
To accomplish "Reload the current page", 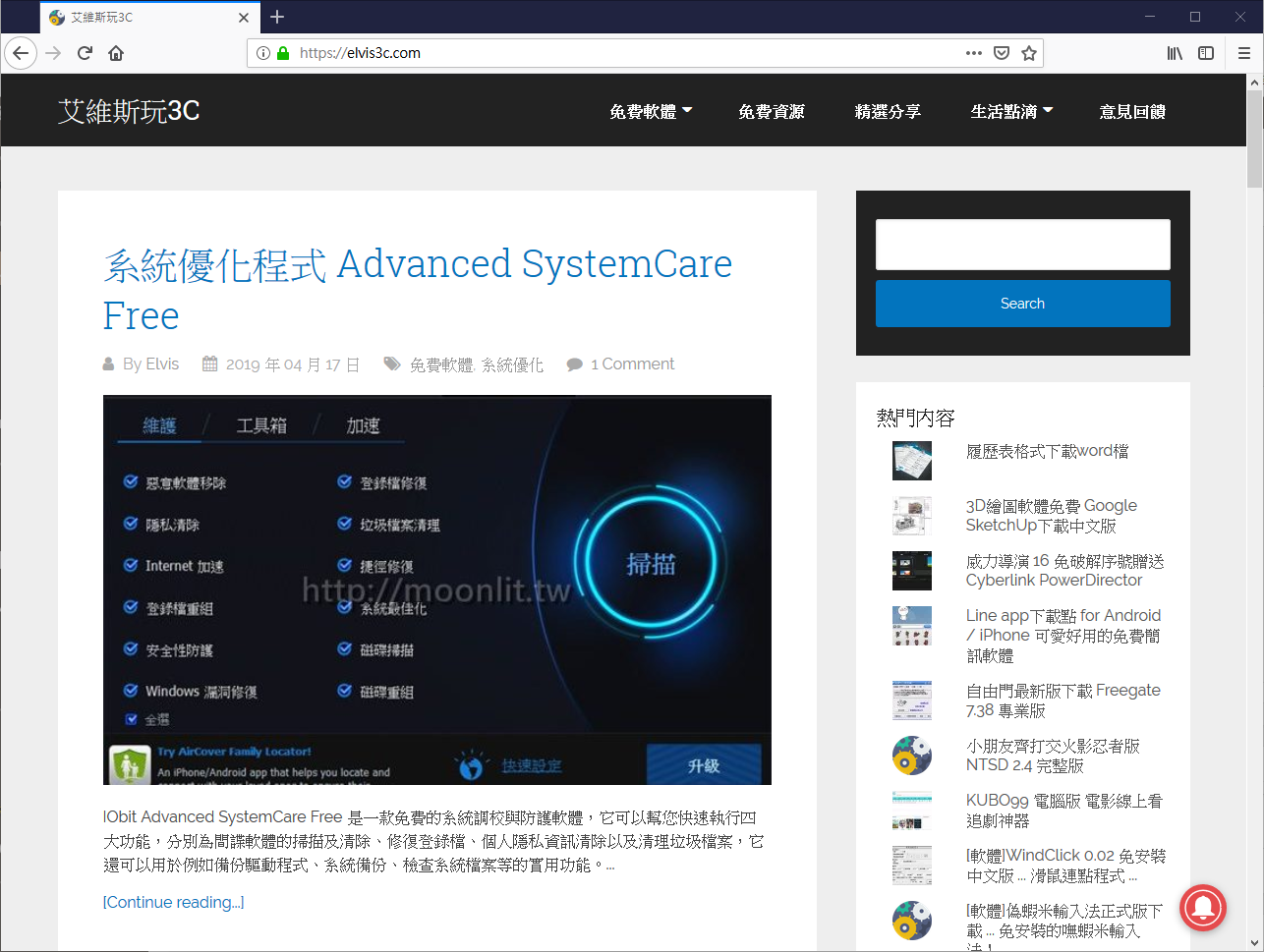I will click(85, 53).
